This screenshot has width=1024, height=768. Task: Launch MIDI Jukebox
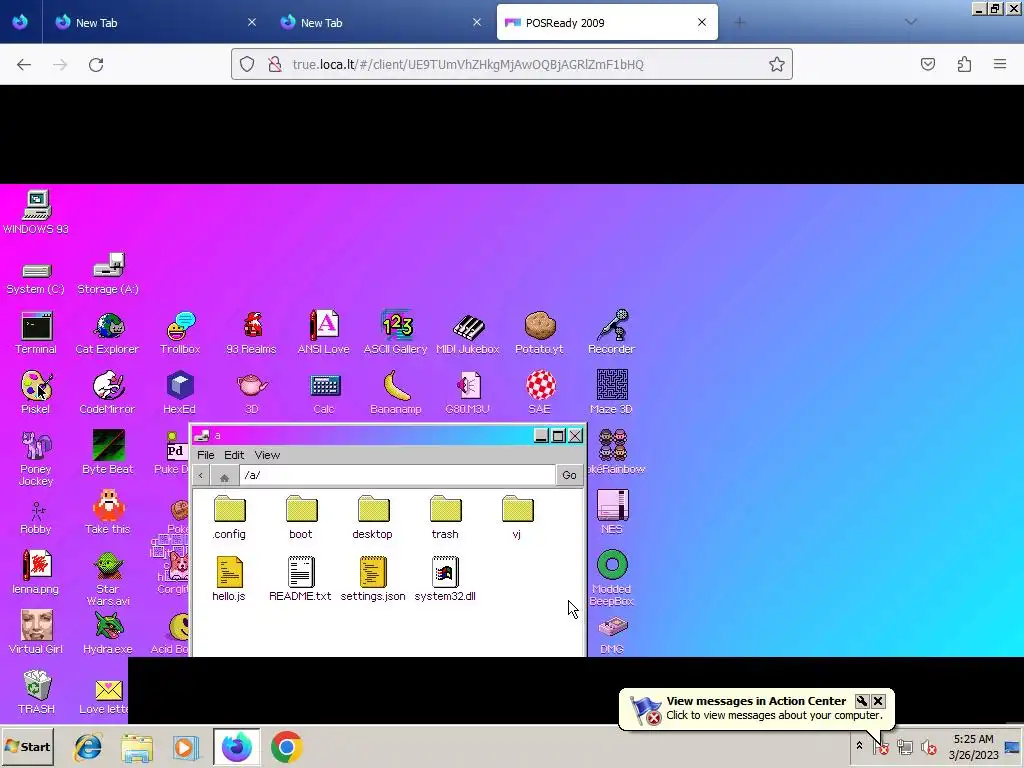tap(468, 333)
